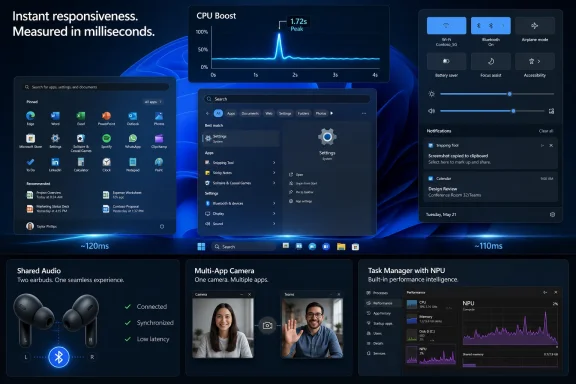576x384 pixels.
Task: Select the Documents search filter
Action: [x=250, y=113]
